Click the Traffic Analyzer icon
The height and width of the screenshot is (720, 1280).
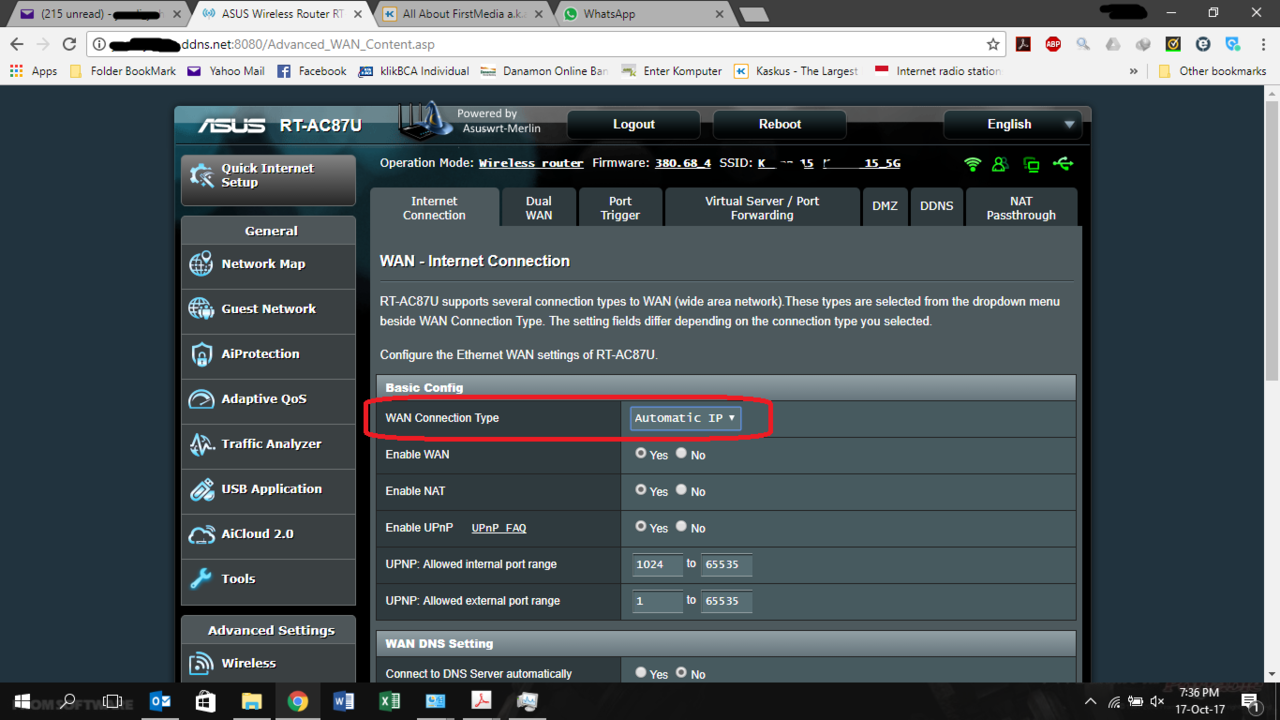201,444
